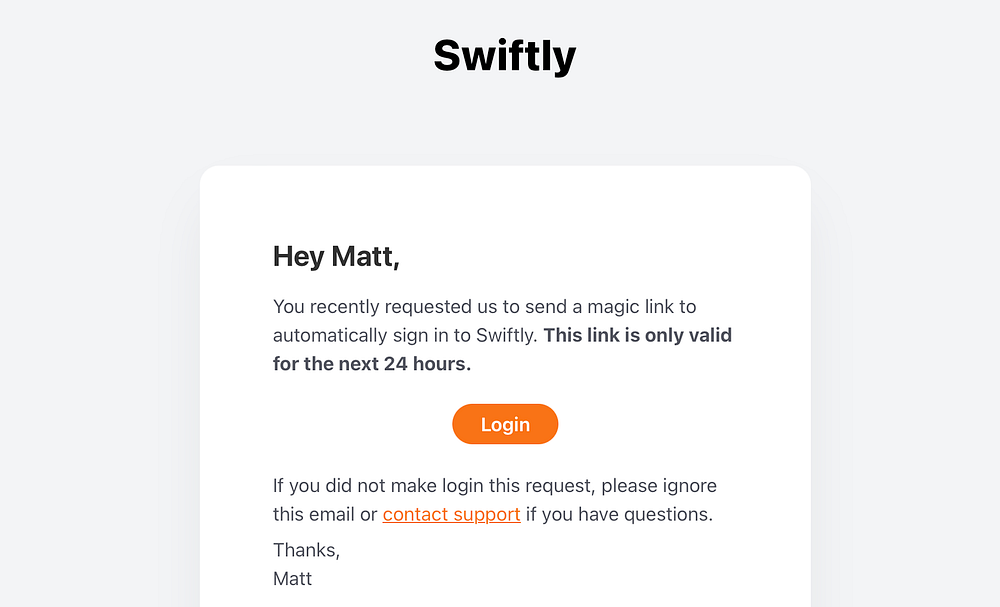Click the "Matt" signature below Thanks
The height and width of the screenshot is (607, 1000).
tap(292, 578)
